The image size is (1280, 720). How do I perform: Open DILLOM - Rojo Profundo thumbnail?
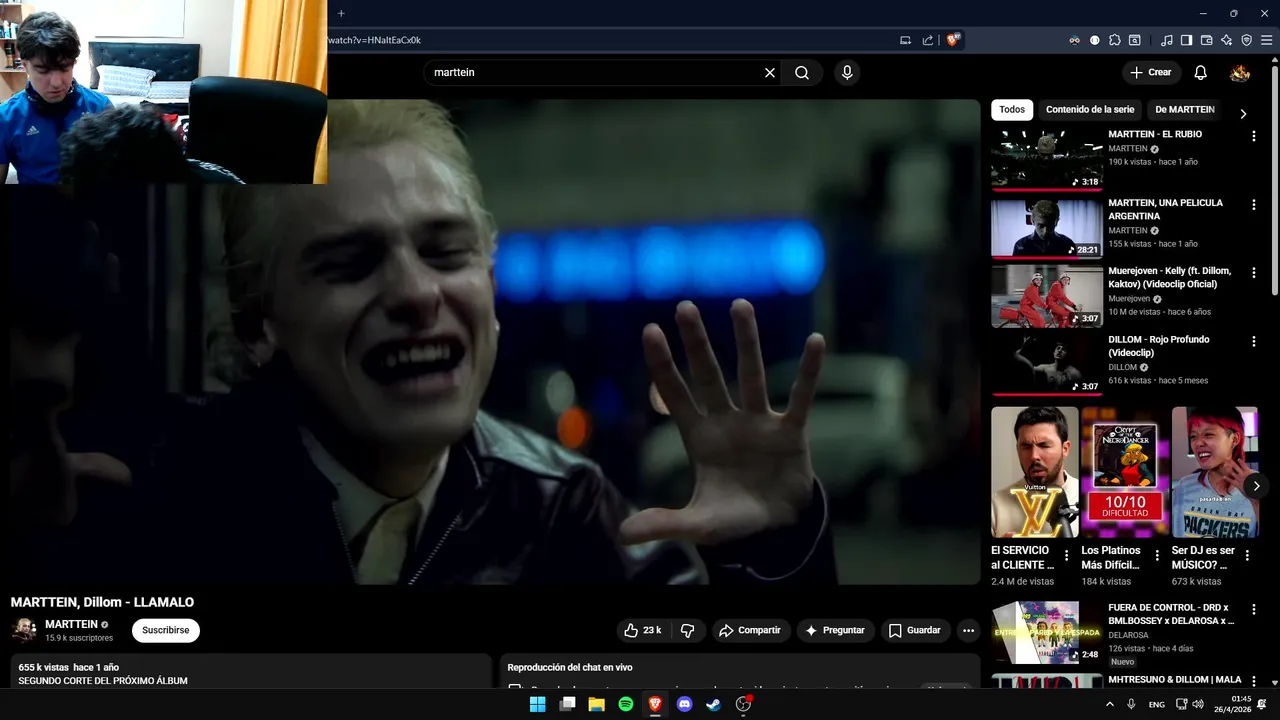point(1046,365)
